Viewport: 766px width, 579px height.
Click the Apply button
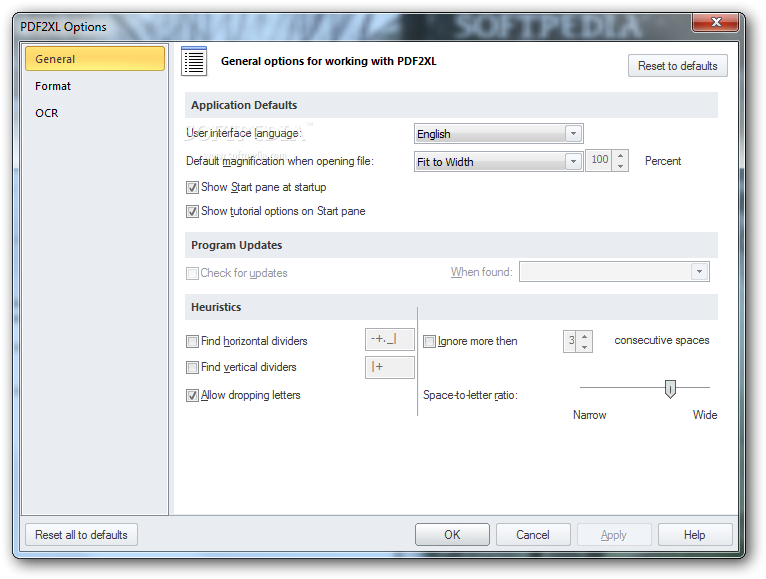tap(614, 535)
